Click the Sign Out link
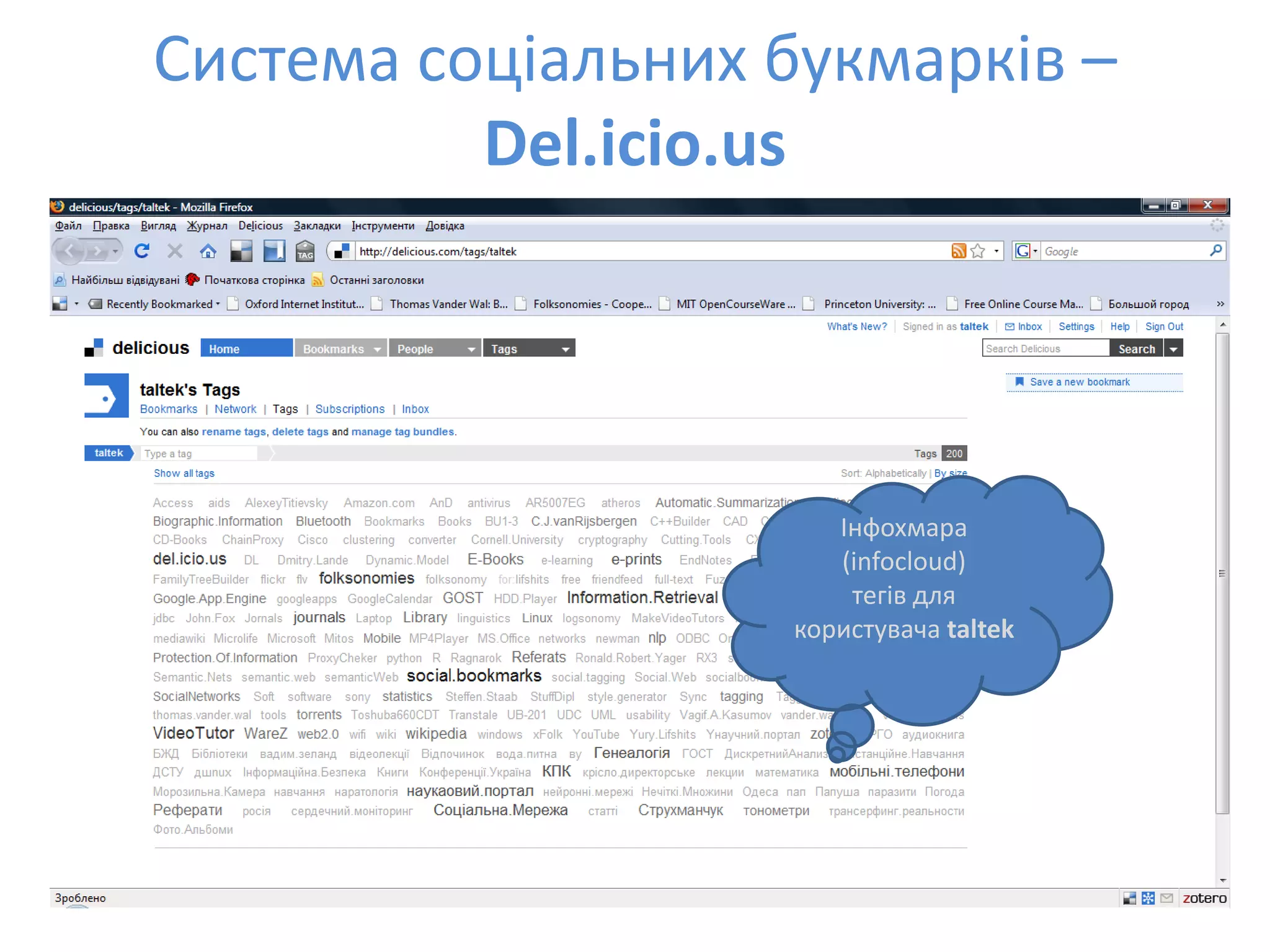Viewport: 1270px width, 952px height. point(1164,327)
